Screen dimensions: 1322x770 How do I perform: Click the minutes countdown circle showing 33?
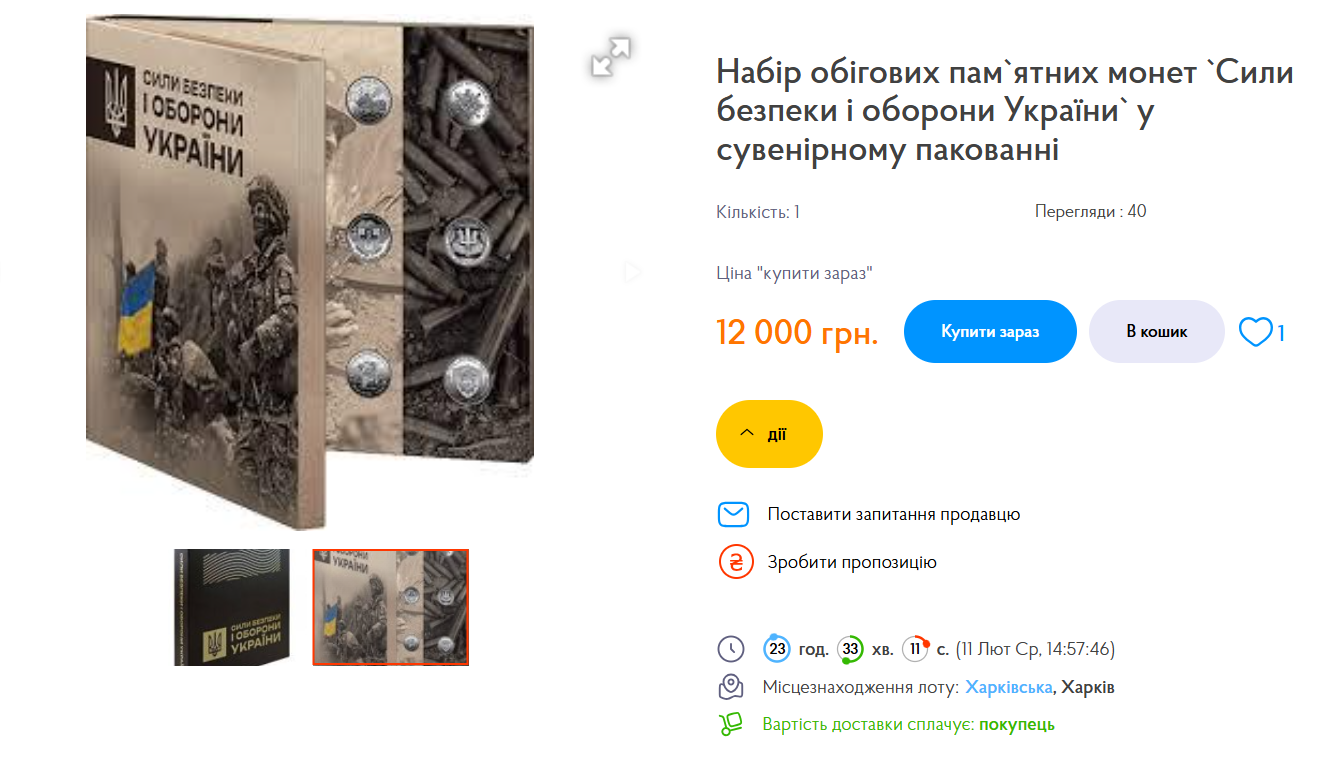[851, 649]
